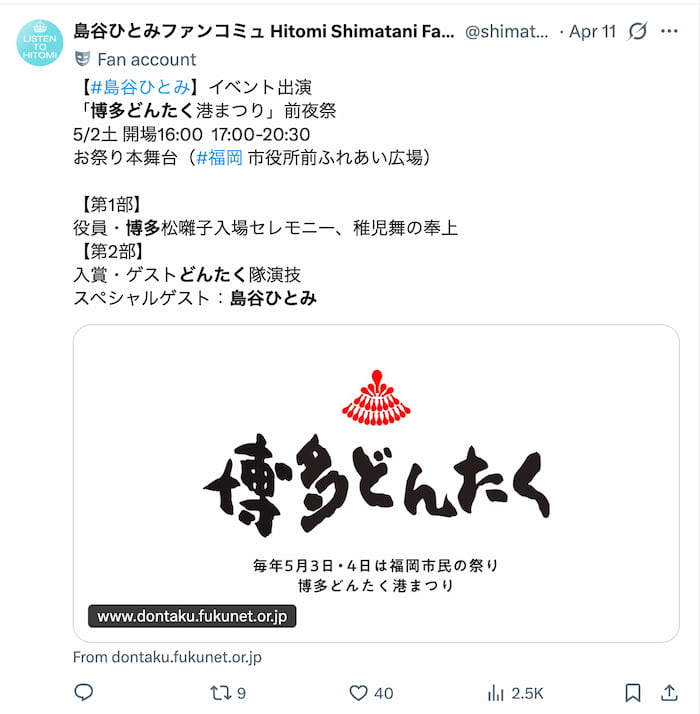Open the @shimat... username handle
The image size is (700, 714).
pos(506,31)
